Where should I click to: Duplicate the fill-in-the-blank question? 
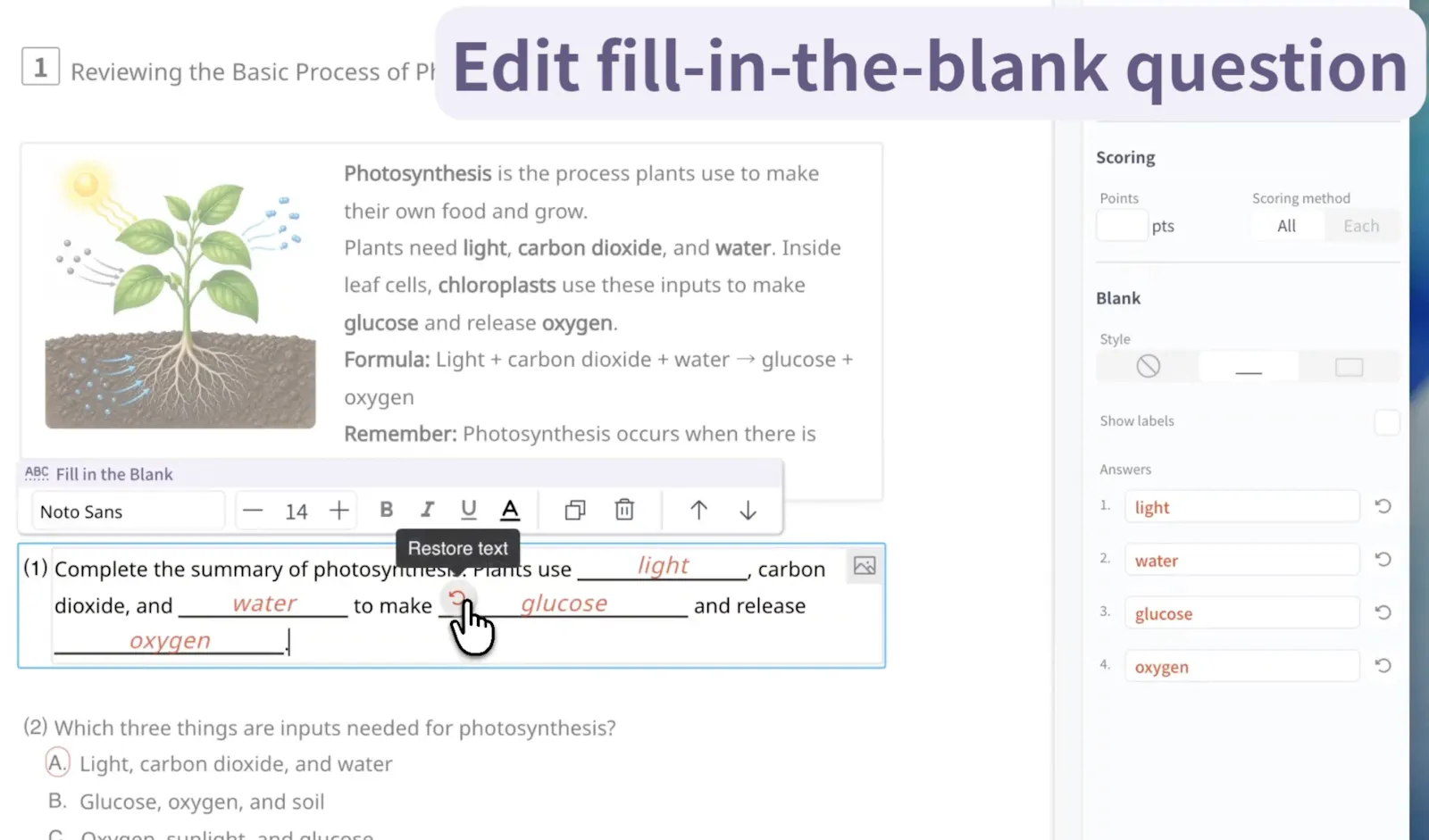coord(575,511)
